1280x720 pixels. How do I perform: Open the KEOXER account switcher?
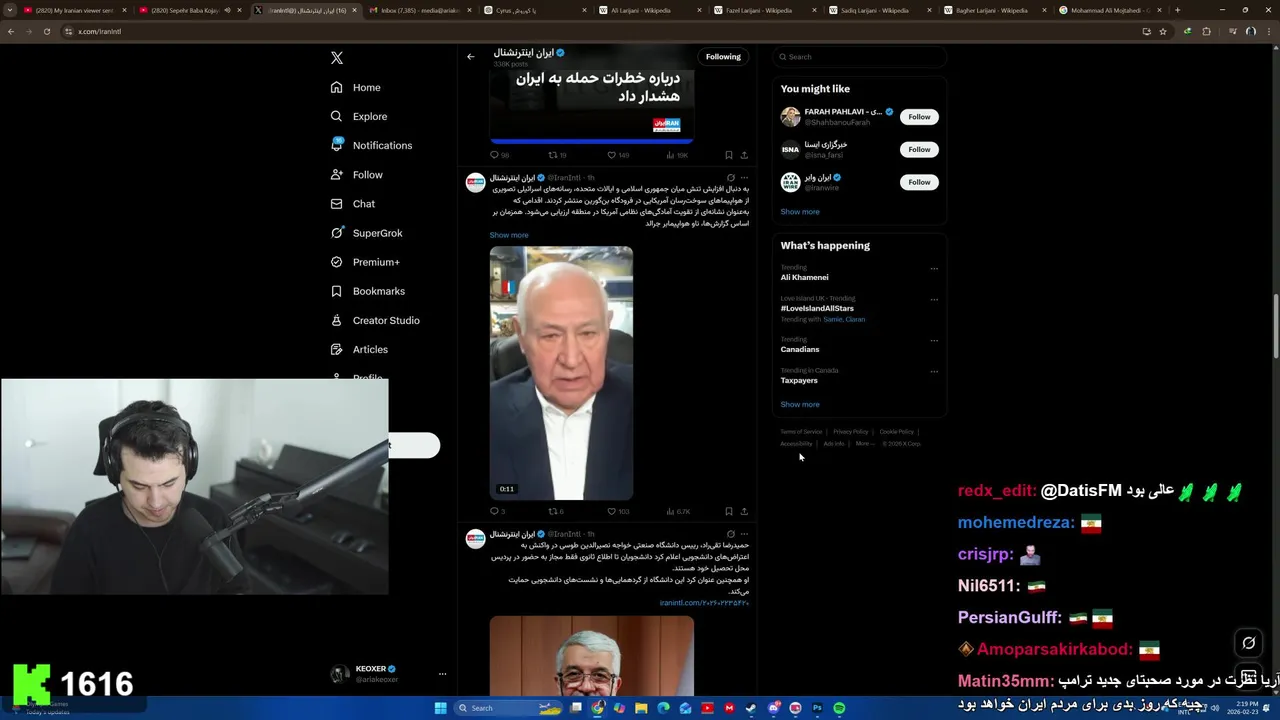tap(388, 674)
